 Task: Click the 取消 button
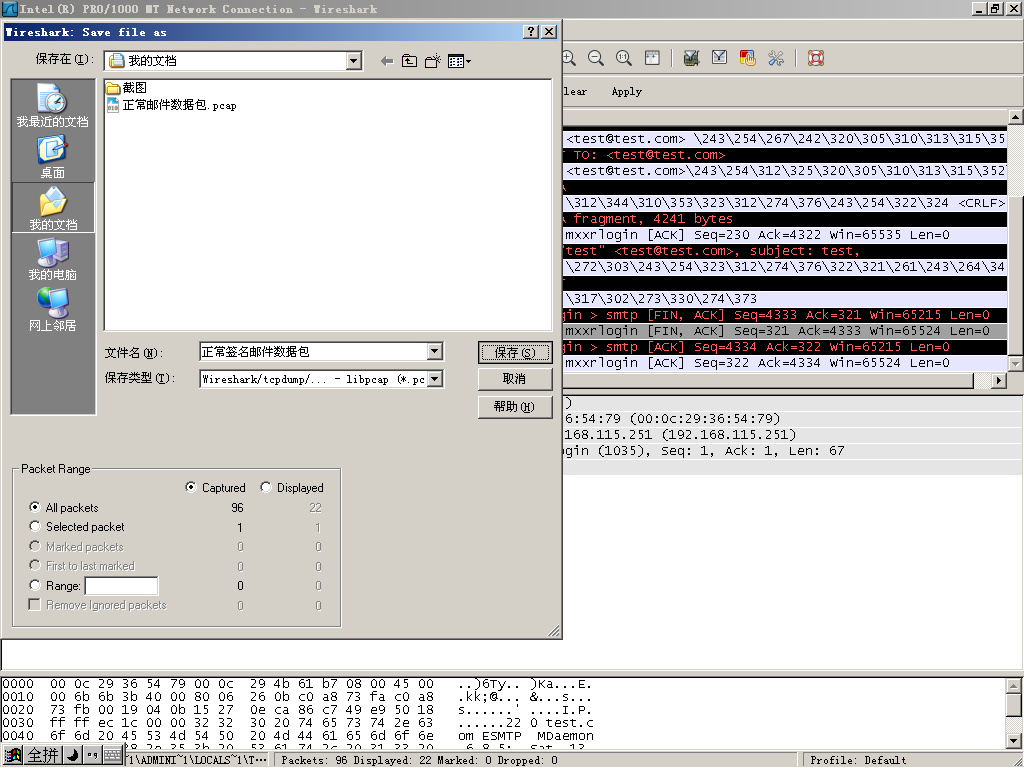[x=515, y=379]
